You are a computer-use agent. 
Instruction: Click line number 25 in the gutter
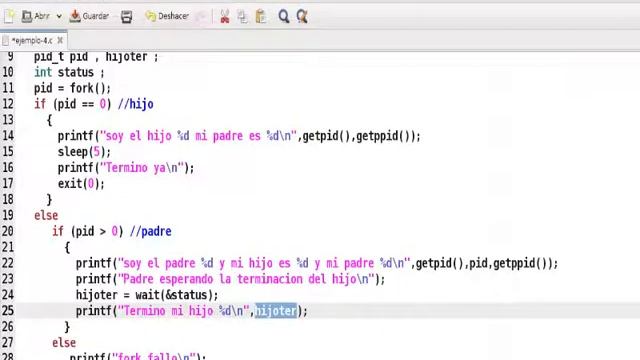[8, 311]
